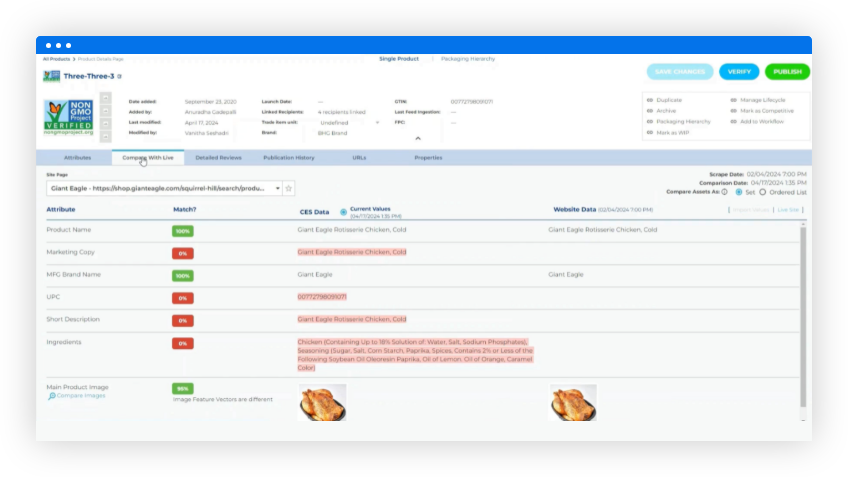
Task: Click the Manage Lifecycle action text
Action: [x=763, y=100]
